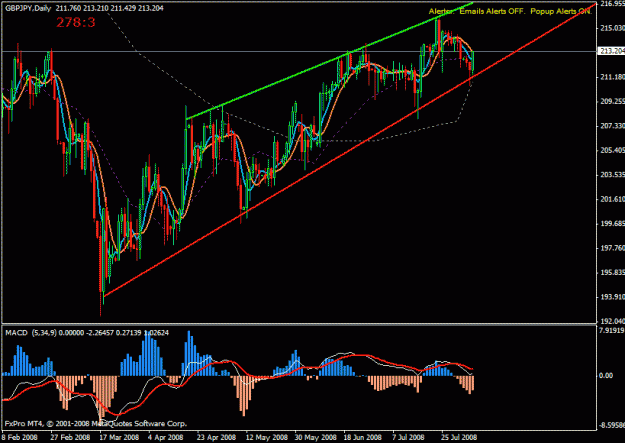Click the 17 Mar 2008 date label
Screen dimensions: 625x443
120,437
